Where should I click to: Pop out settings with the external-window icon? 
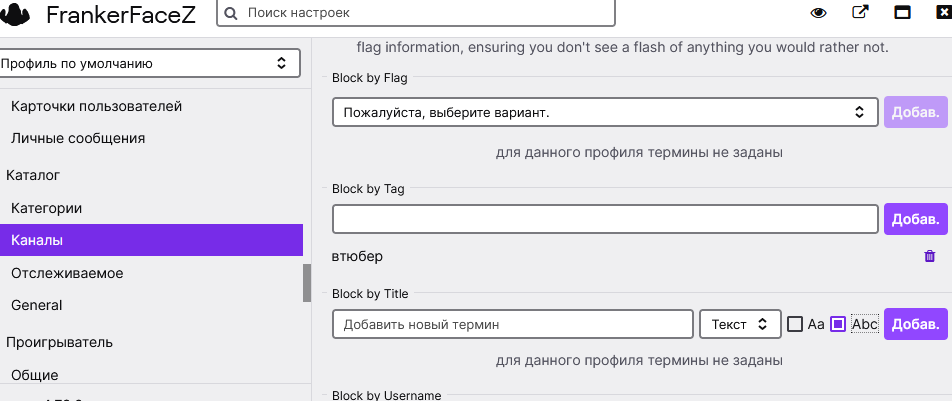(x=860, y=13)
